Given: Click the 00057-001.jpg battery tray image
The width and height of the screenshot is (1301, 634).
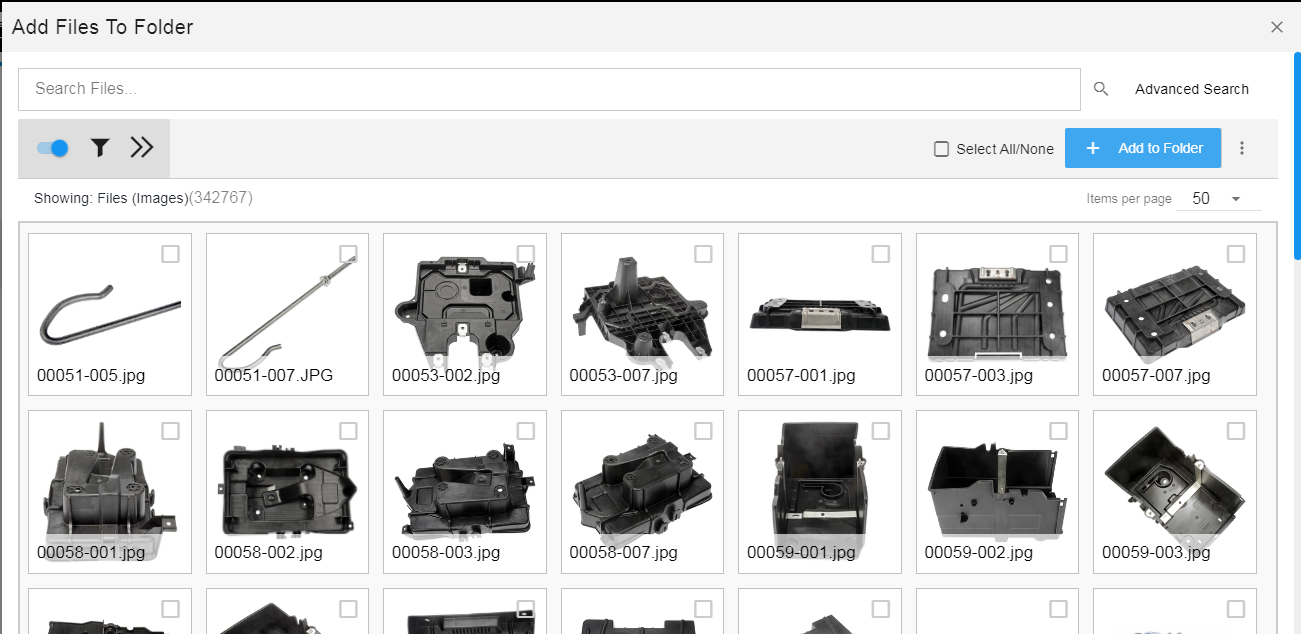Looking at the screenshot, I should coord(820,313).
